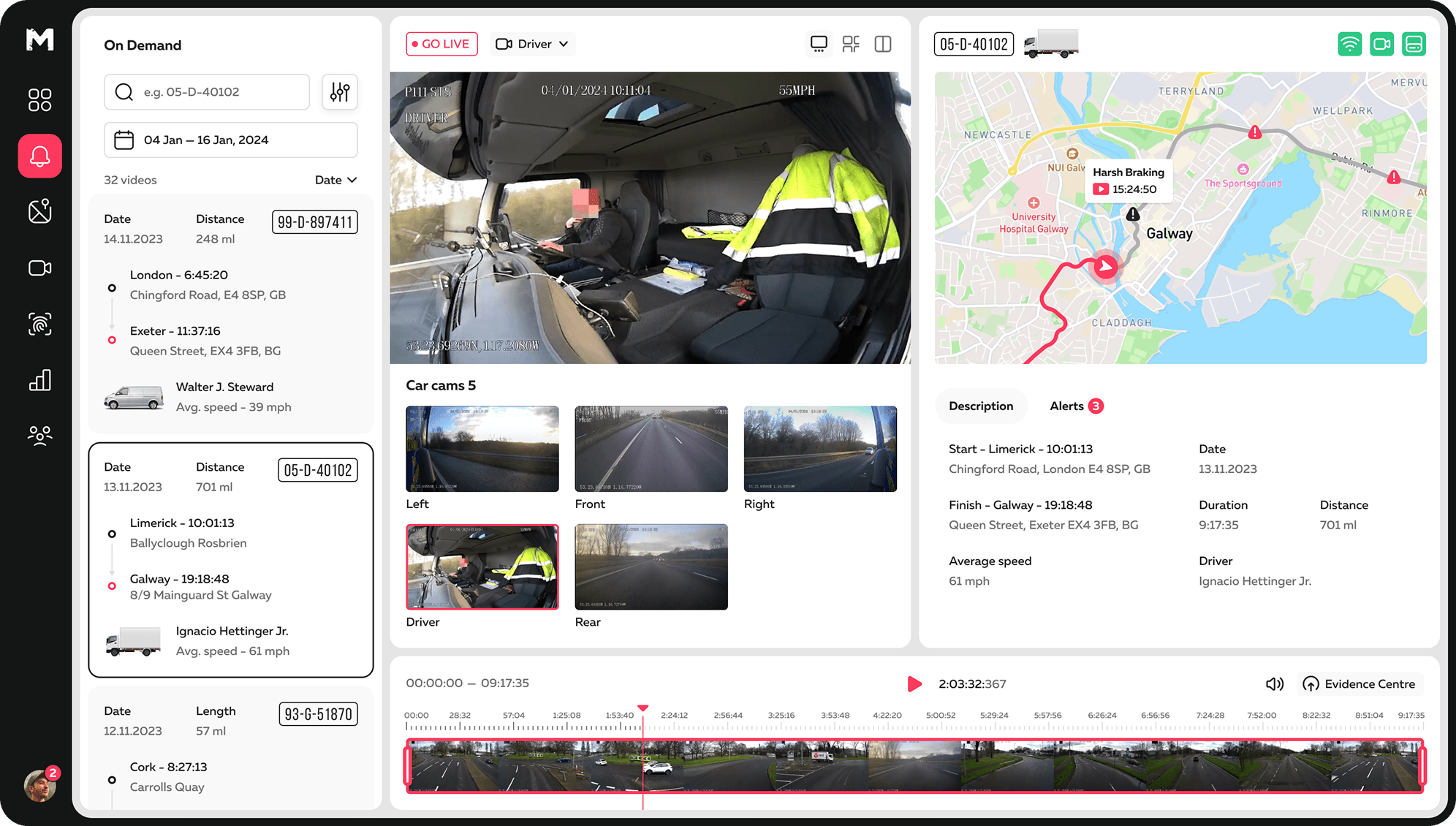Switch to the Alerts tab
This screenshot has height=826, width=1456.
pos(1075,406)
